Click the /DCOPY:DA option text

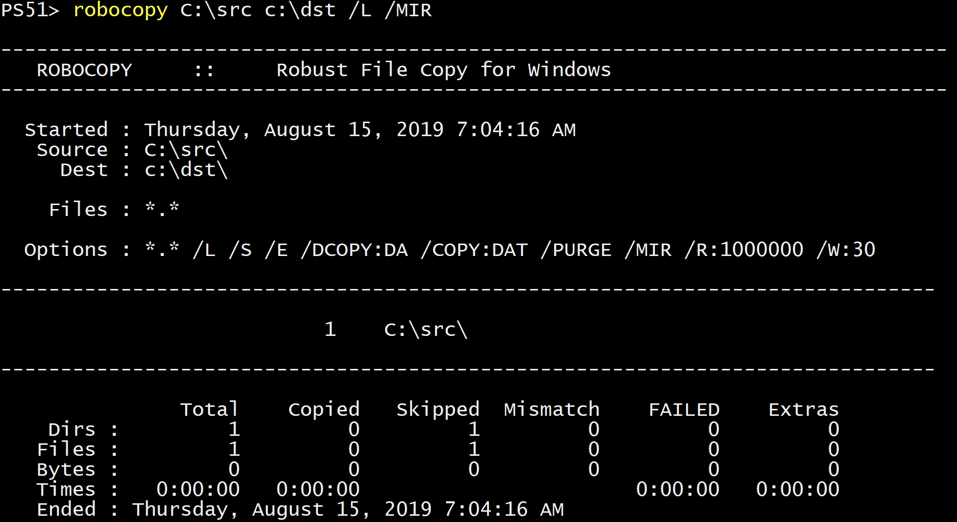click(x=354, y=250)
